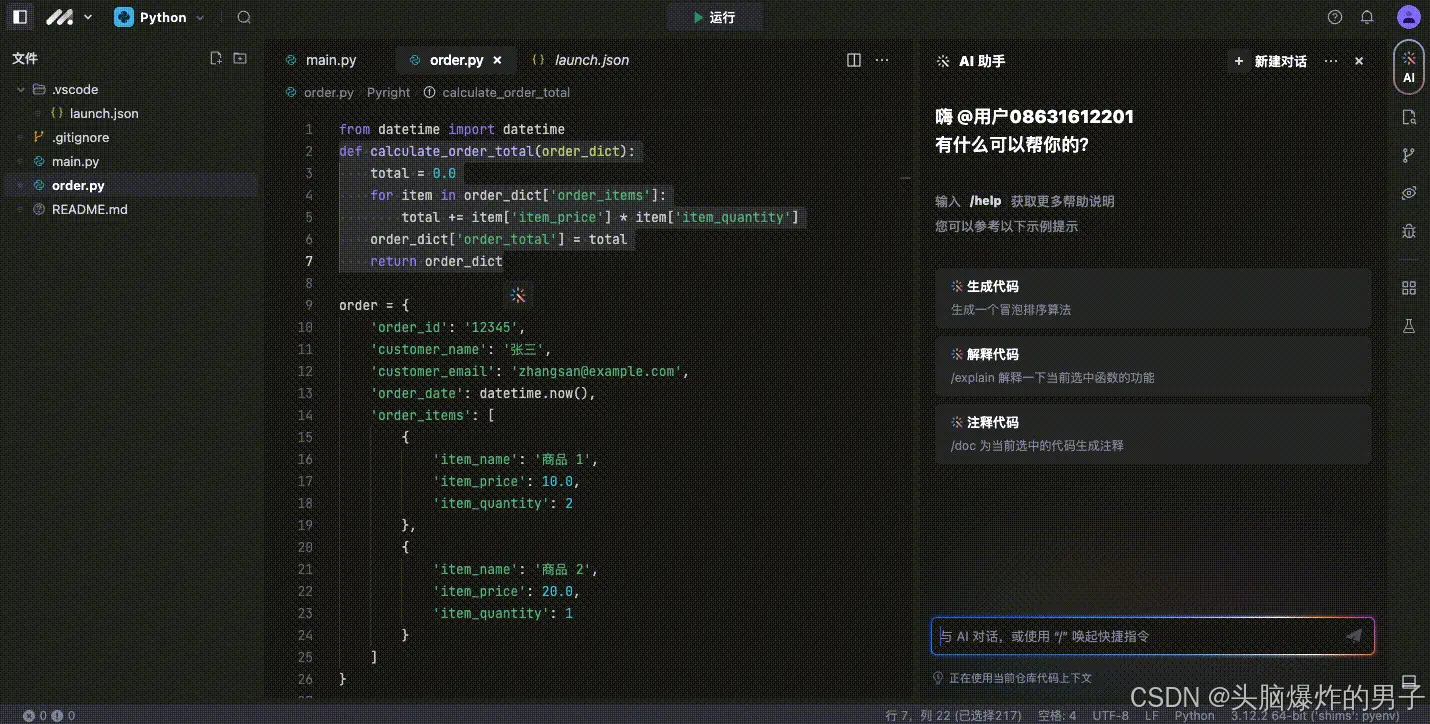Click the extensions grid icon

click(x=1408, y=287)
